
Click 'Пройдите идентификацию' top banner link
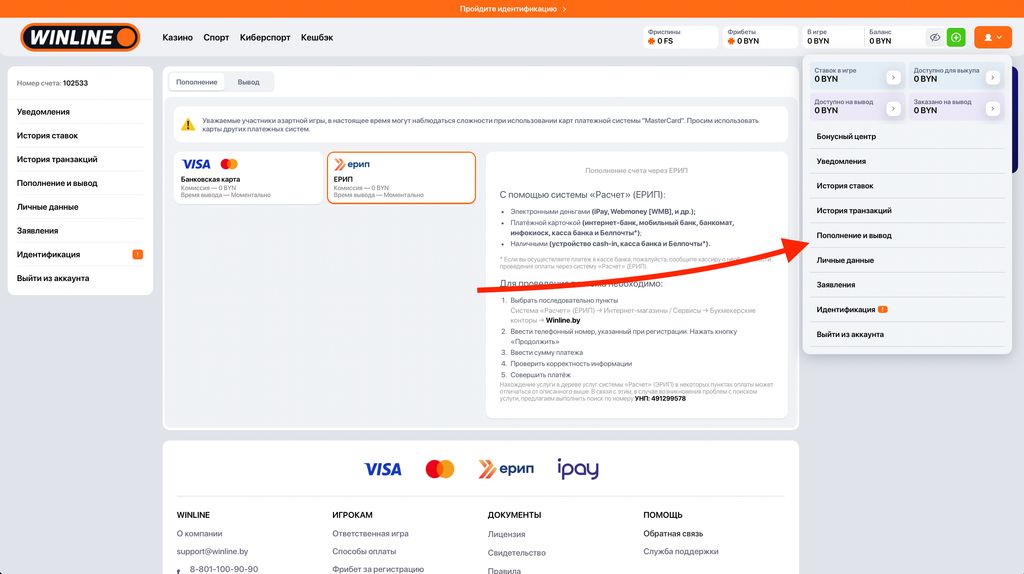[512, 8]
